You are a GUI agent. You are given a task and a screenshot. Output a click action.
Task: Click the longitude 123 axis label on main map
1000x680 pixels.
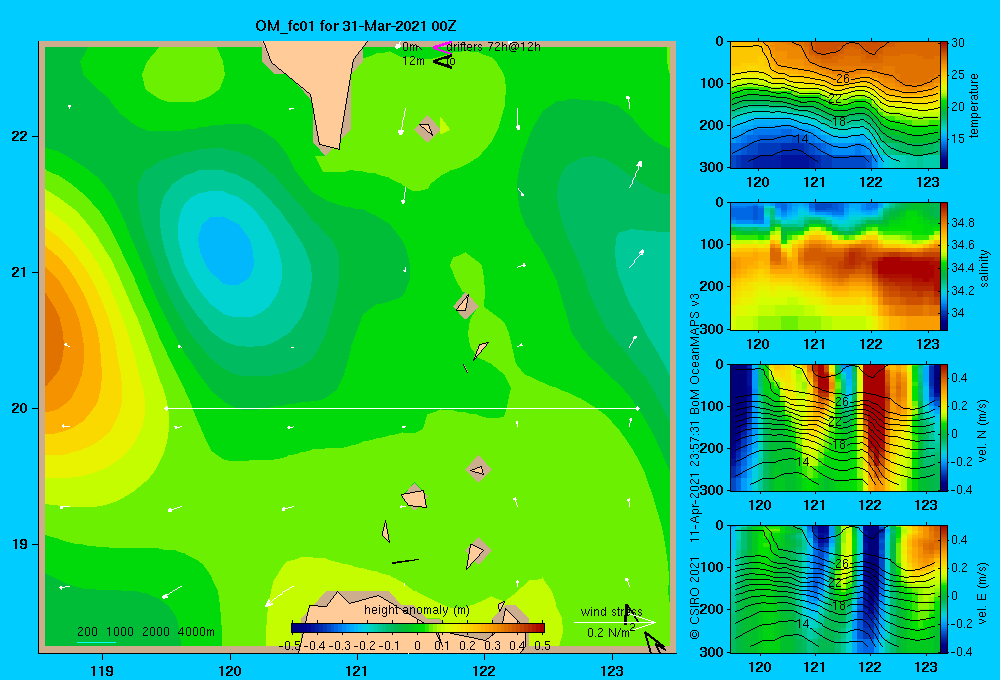coord(612,670)
